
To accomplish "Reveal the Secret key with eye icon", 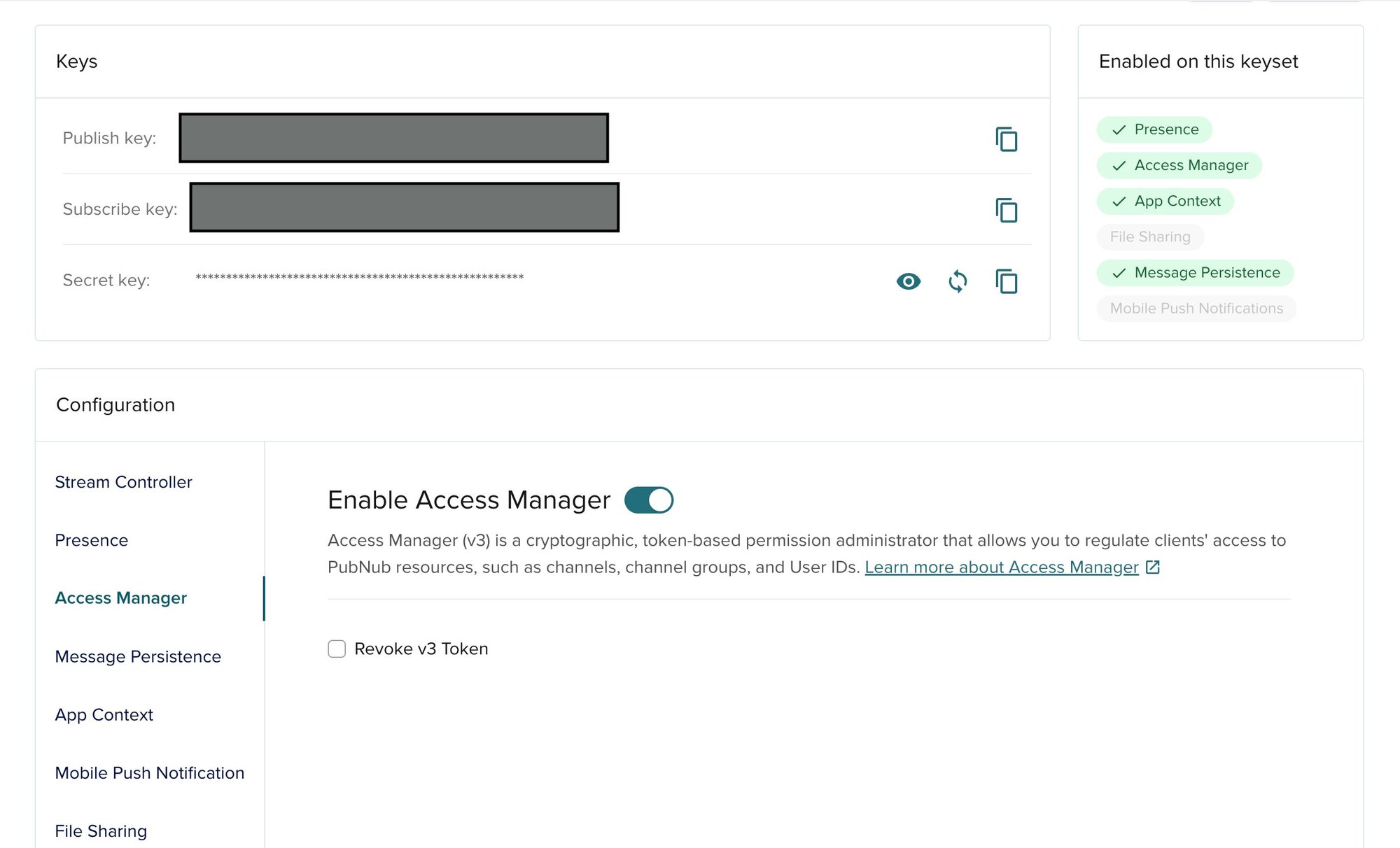I will 908,281.
